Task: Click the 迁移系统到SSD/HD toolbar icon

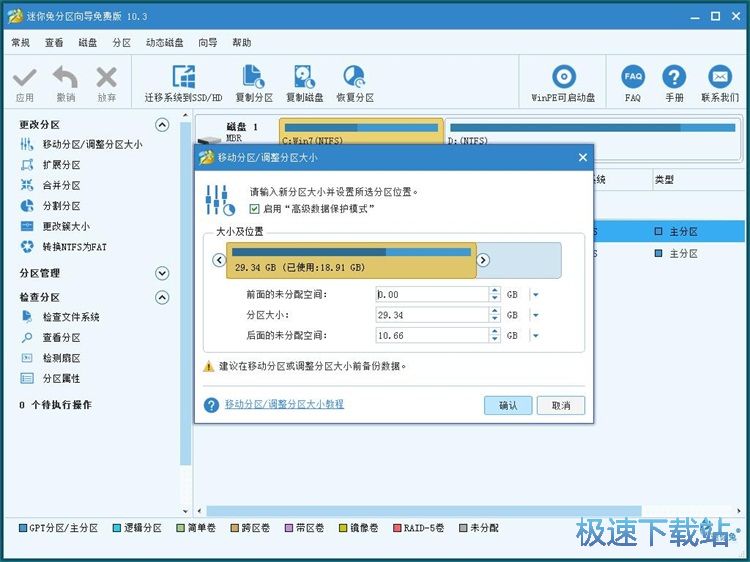Action: coord(183,77)
